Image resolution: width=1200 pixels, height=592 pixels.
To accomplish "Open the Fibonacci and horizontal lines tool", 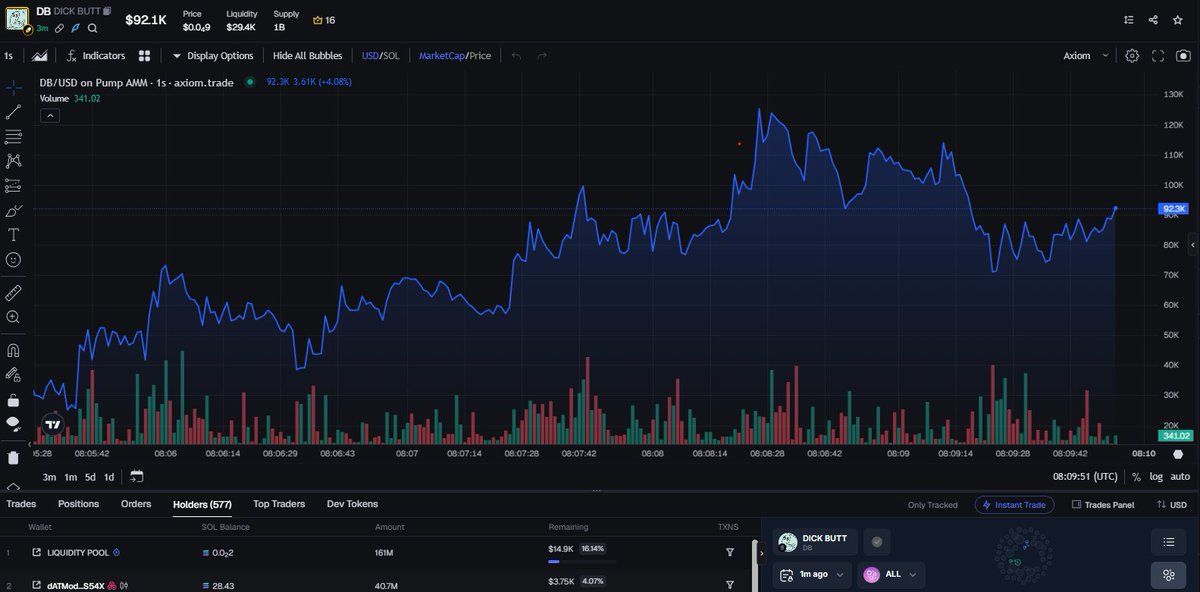I will point(13,136).
